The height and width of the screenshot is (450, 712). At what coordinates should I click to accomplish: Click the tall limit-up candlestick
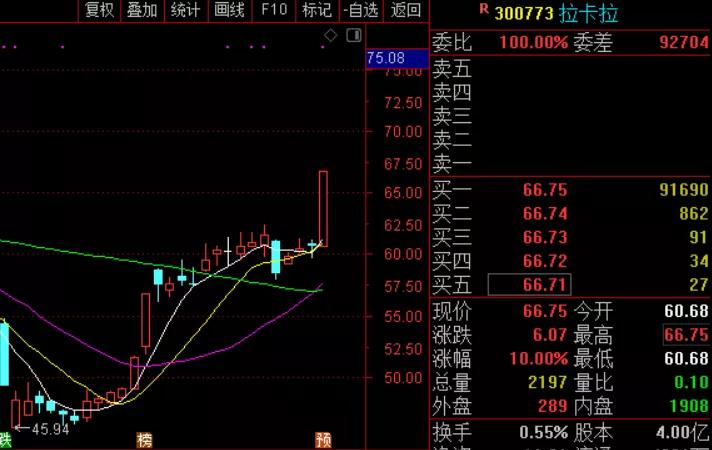coord(323,209)
